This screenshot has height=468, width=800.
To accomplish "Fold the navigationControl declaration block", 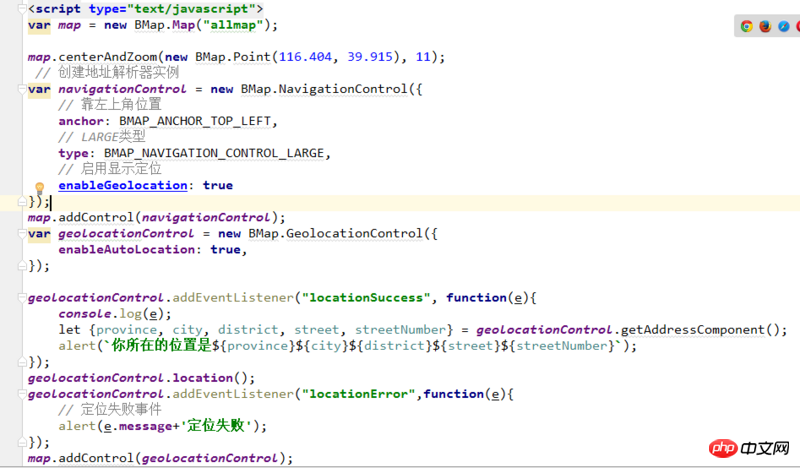I will 22,89.
